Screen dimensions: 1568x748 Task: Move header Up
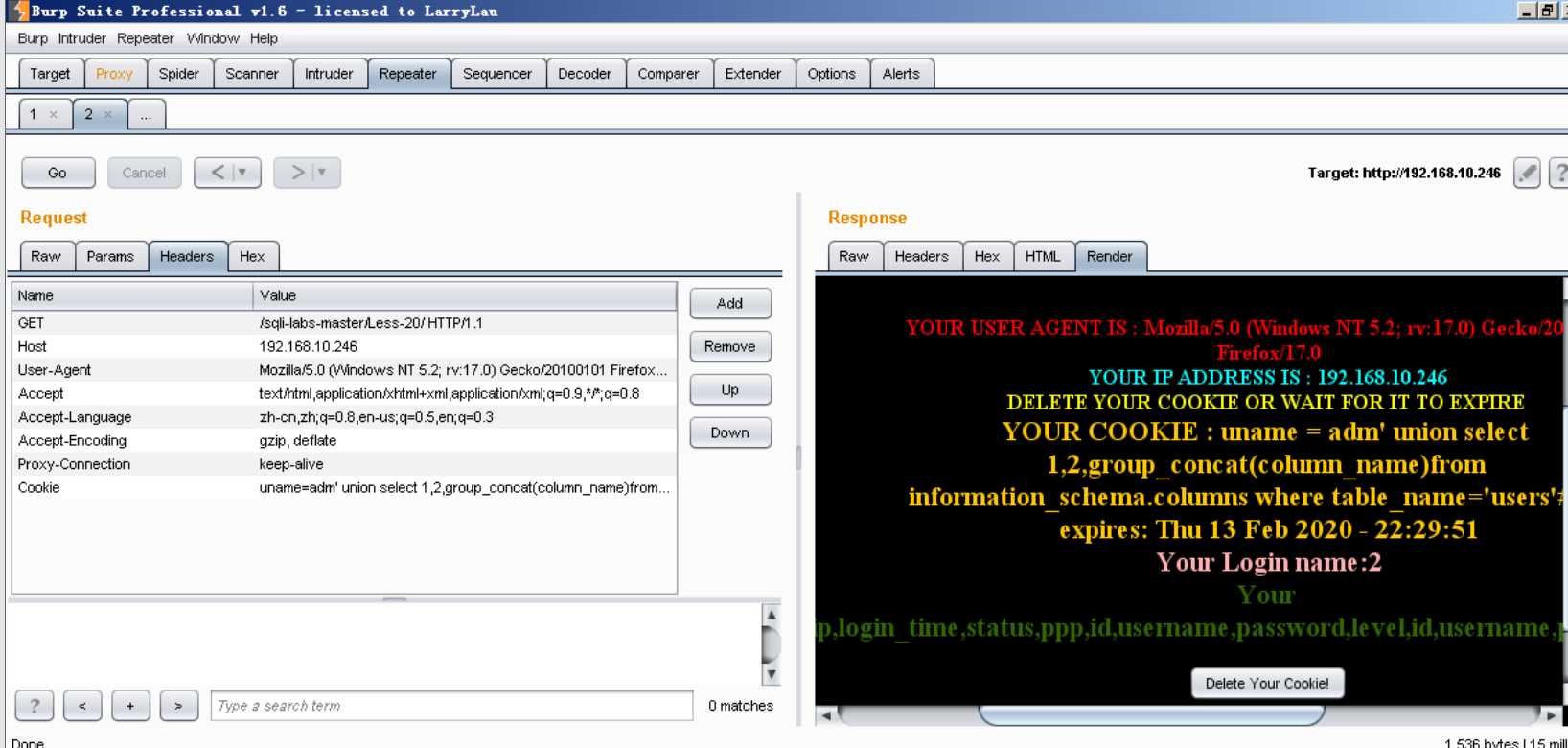[x=730, y=389]
